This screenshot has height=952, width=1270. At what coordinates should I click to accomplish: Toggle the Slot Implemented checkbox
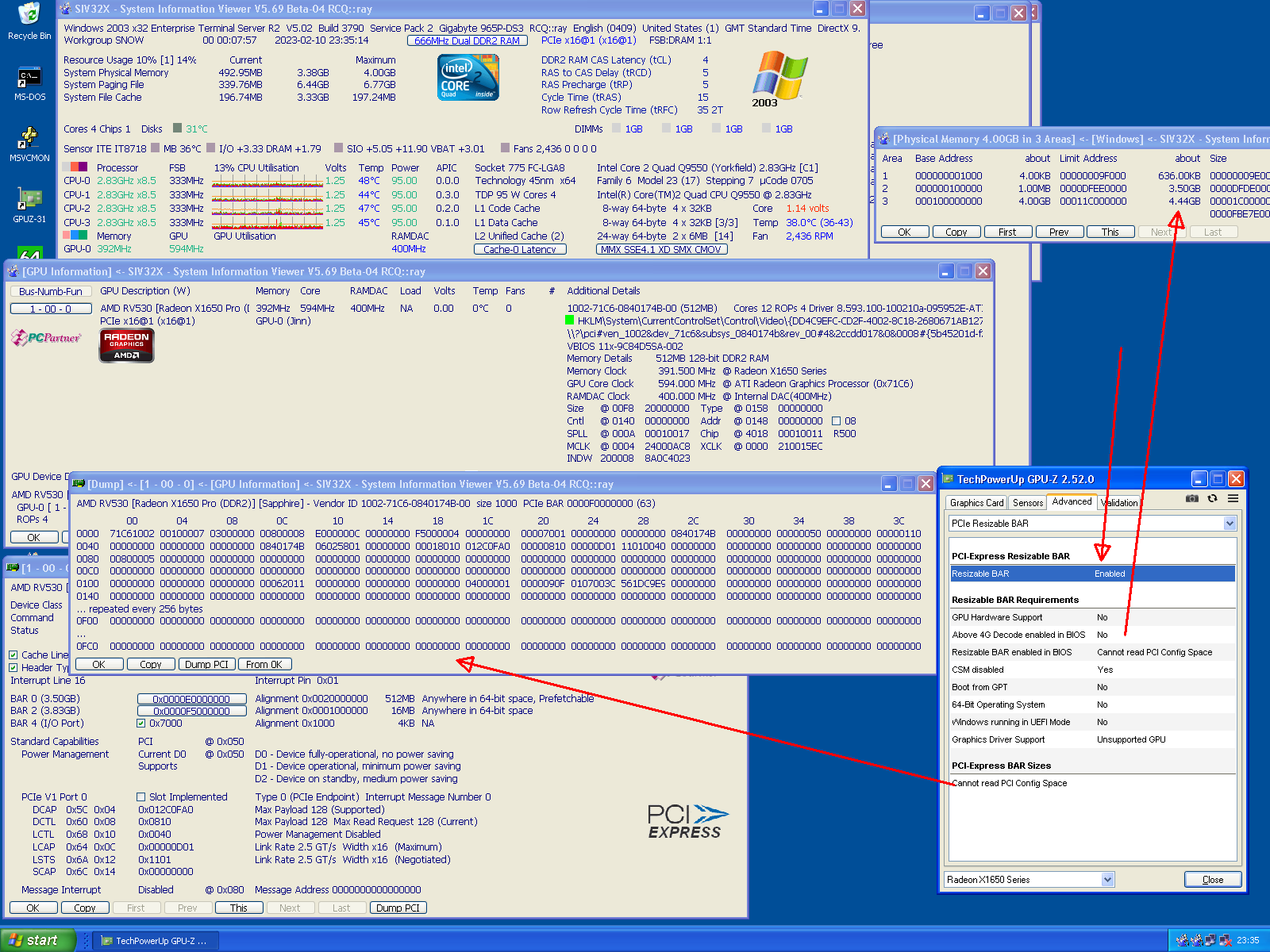pos(141,797)
